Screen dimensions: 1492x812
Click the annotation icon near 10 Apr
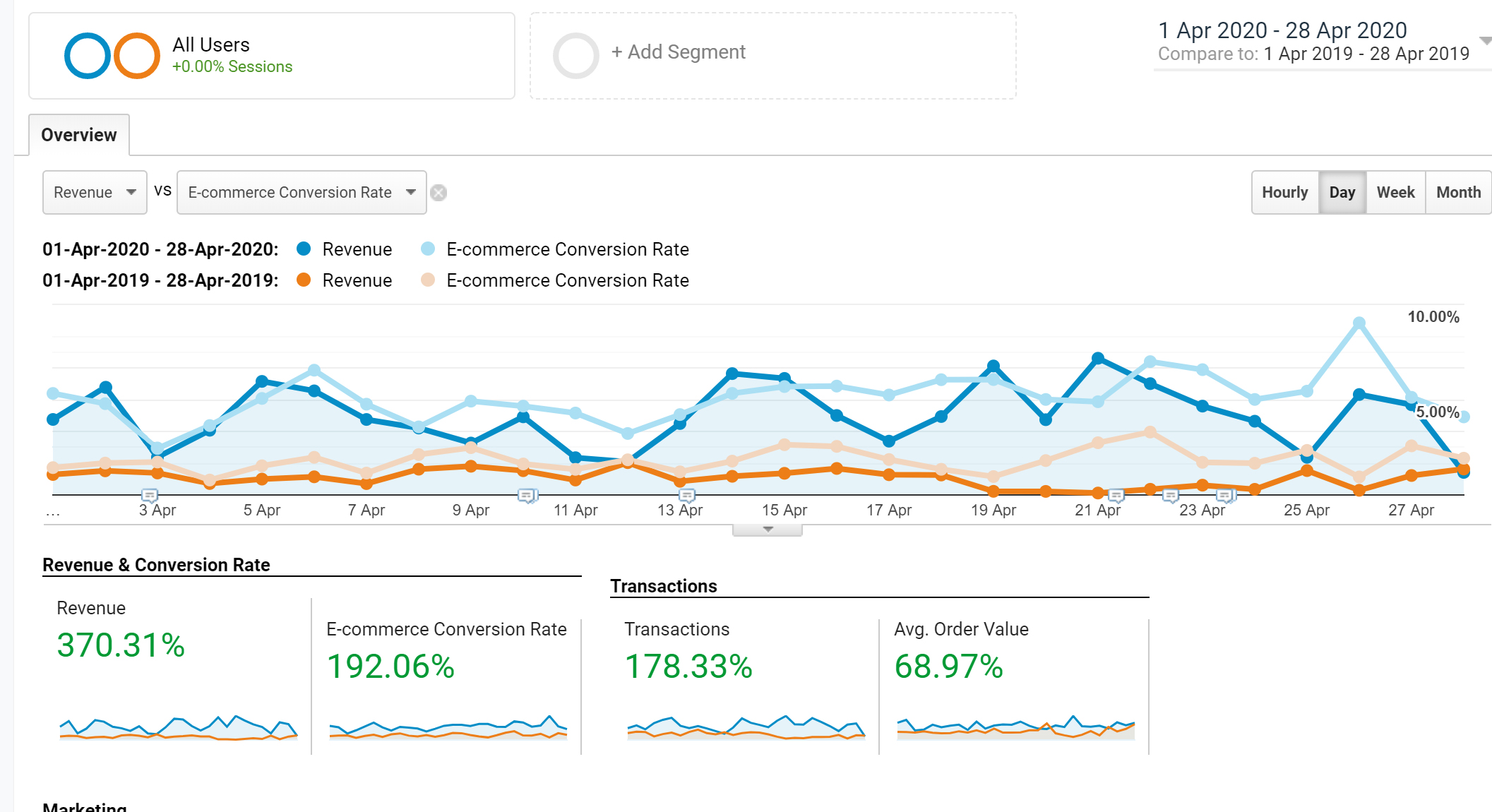coord(527,496)
